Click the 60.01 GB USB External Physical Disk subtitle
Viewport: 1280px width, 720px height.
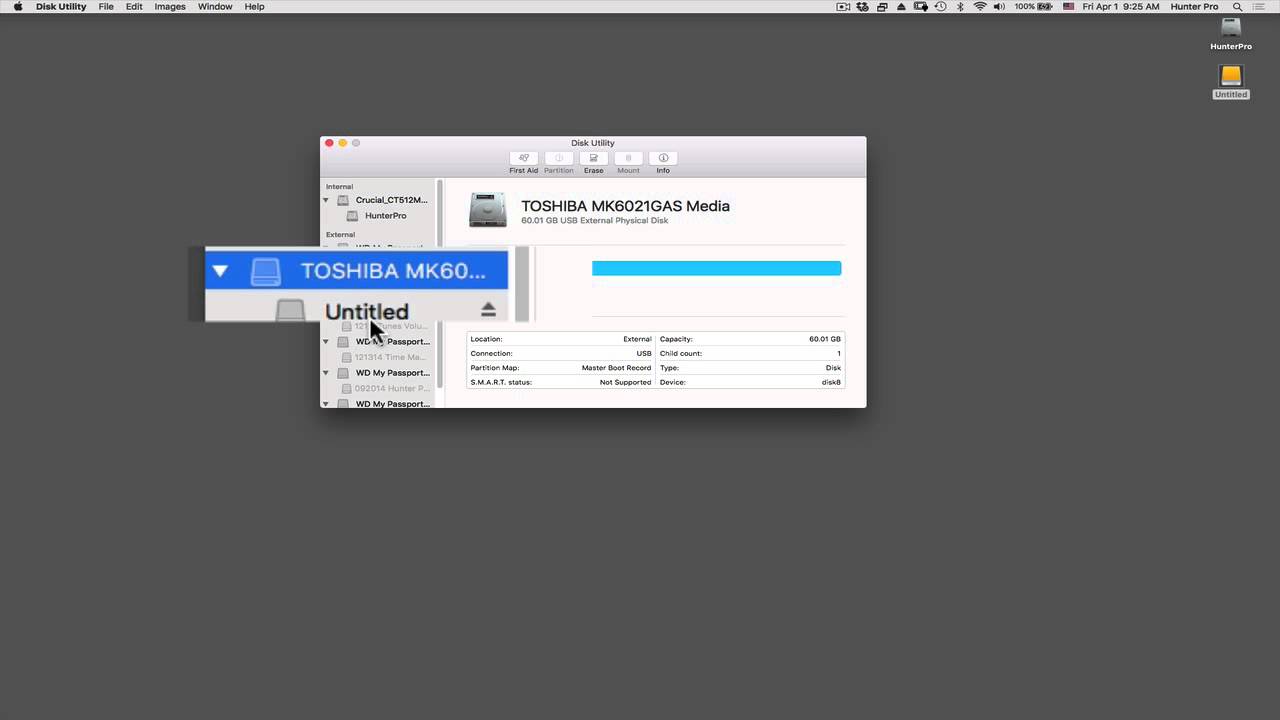click(x=594, y=221)
